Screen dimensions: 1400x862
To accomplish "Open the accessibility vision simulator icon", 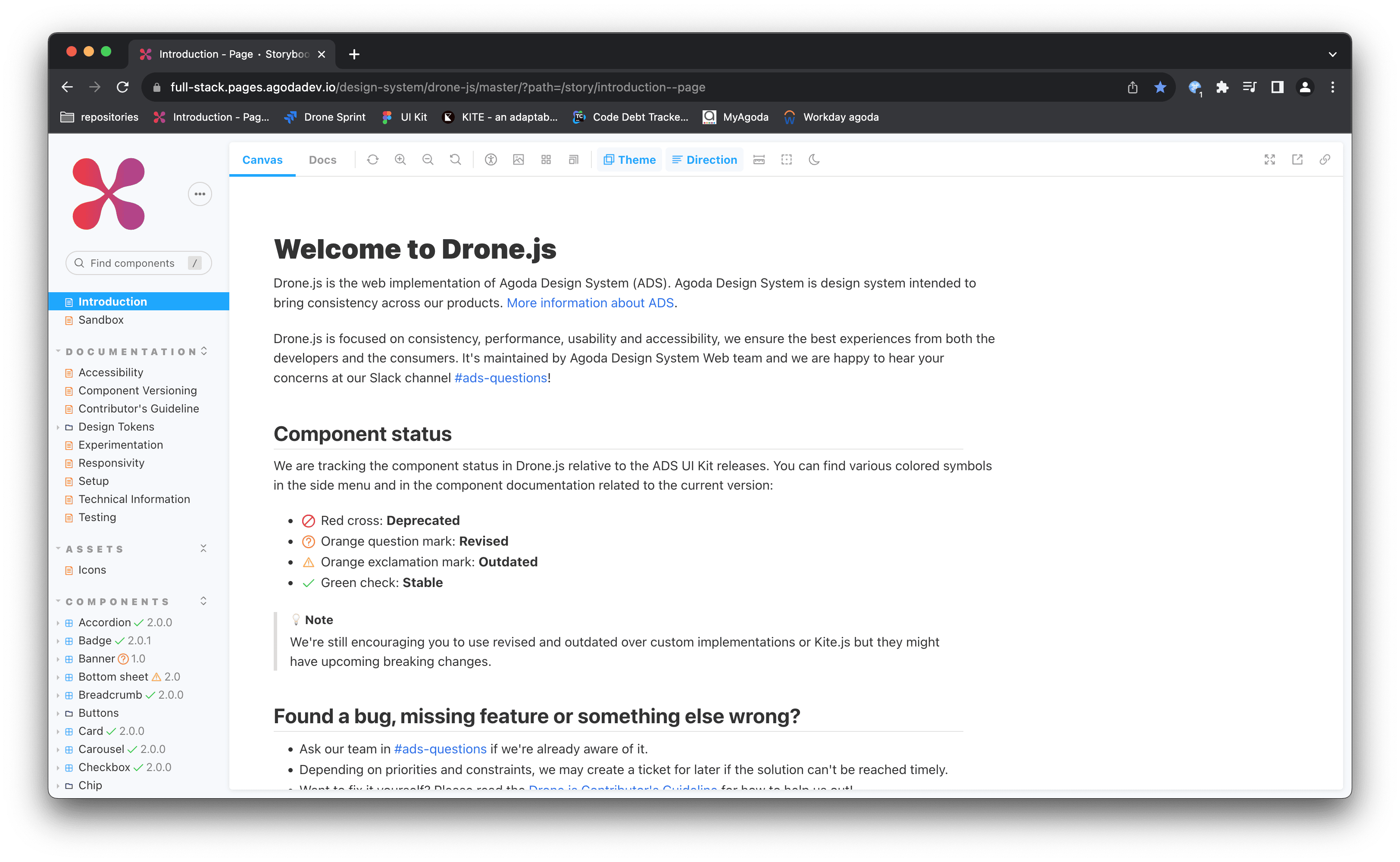I will click(x=491, y=159).
